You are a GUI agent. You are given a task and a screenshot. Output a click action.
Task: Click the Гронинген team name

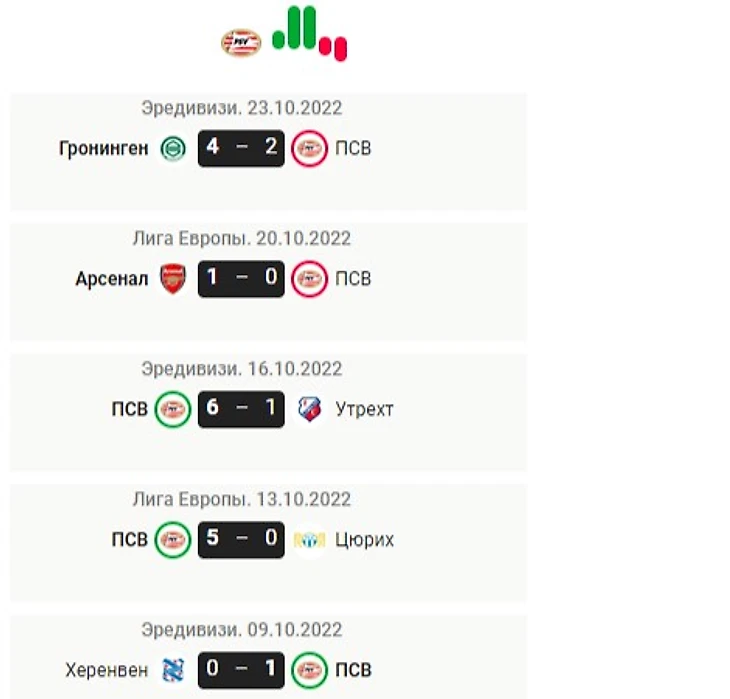[x=104, y=149]
